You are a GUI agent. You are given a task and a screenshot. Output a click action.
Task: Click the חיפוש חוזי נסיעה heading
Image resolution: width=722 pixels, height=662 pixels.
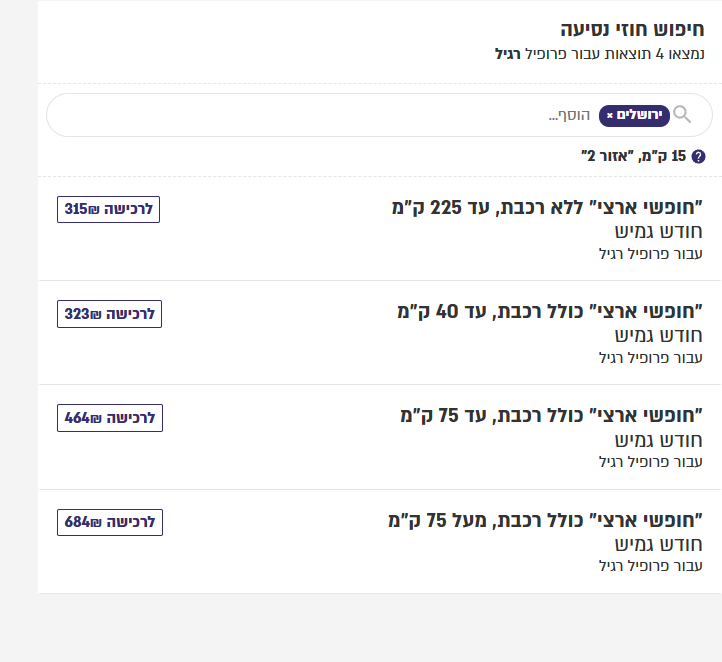click(631, 29)
